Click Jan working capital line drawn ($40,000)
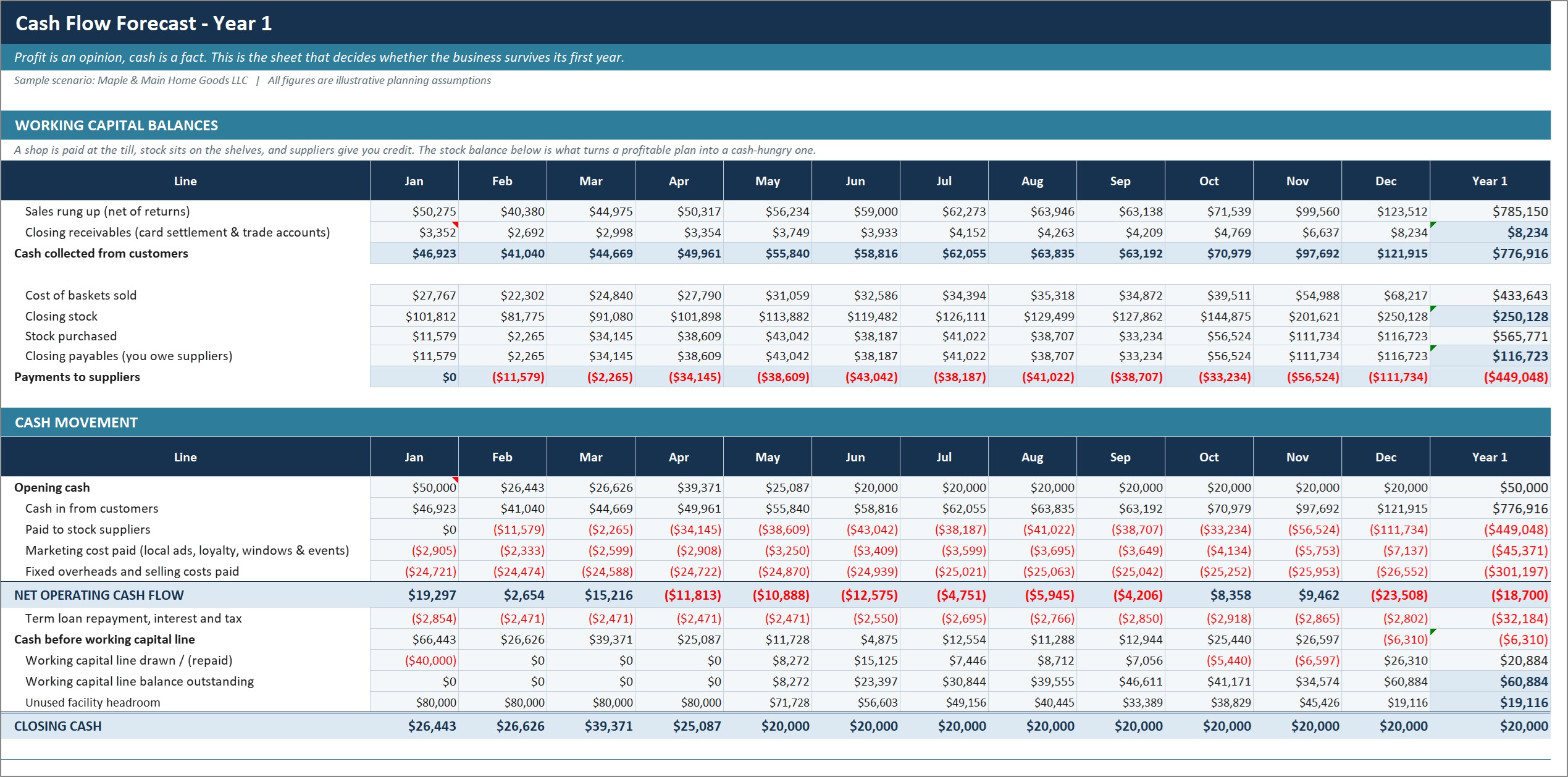The height and width of the screenshot is (777, 1568). click(414, 660)
